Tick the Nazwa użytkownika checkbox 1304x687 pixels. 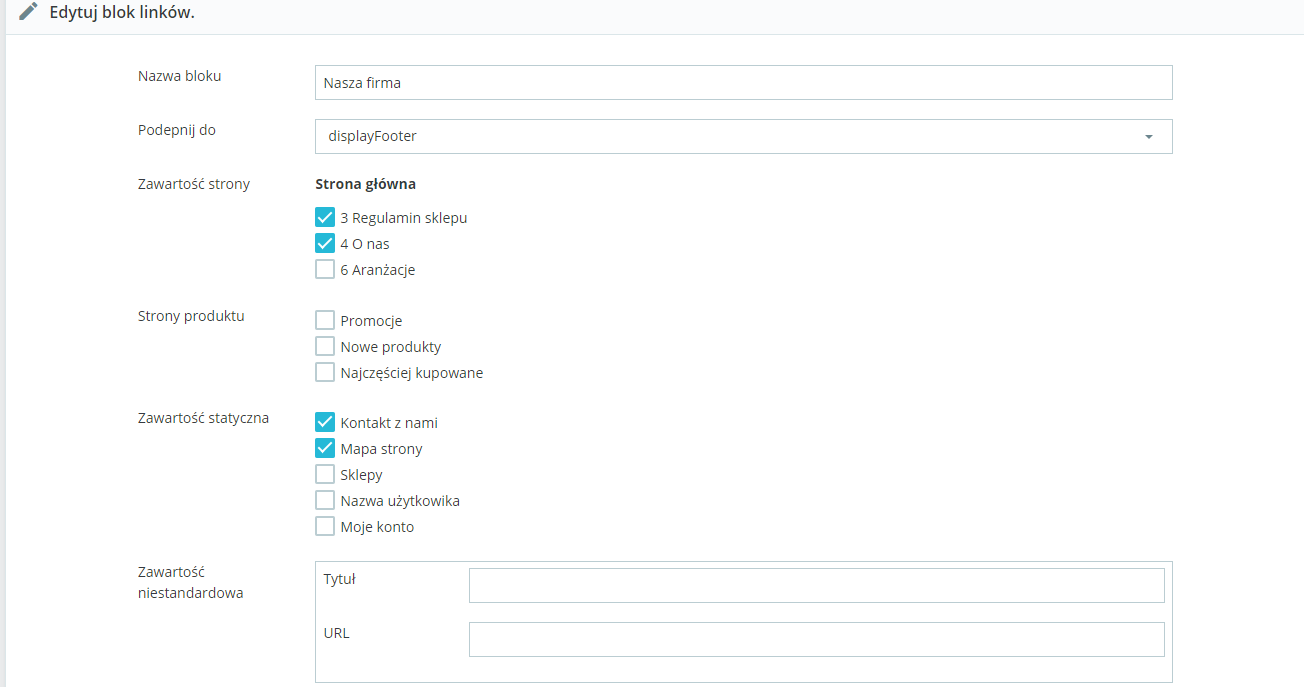point(325,500)
